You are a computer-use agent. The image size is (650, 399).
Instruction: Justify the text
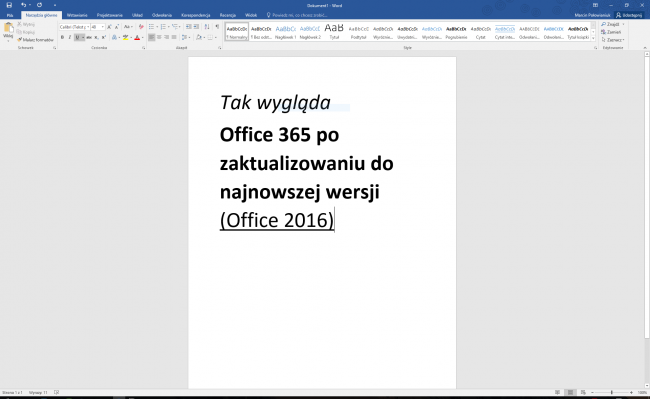coord(174,38)
